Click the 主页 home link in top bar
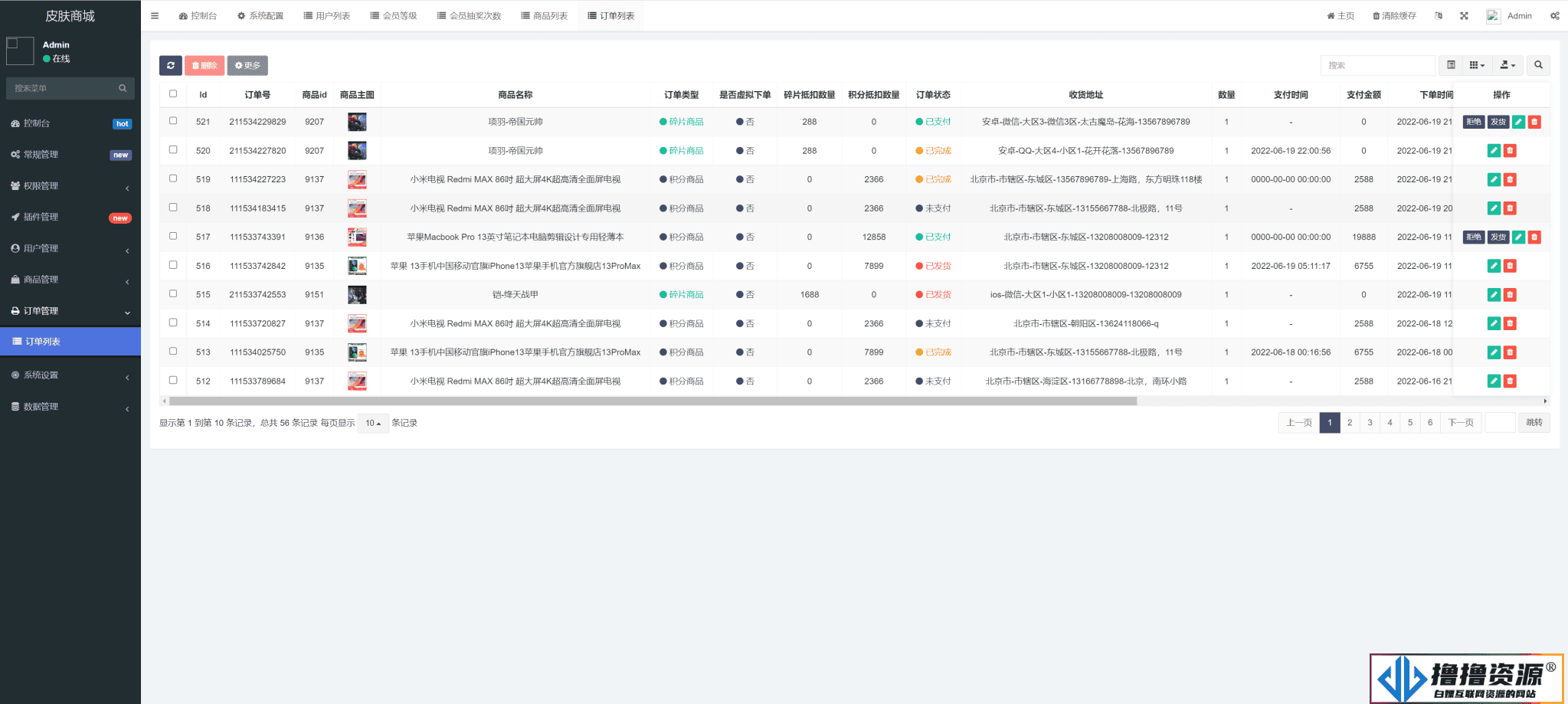 click(1340, 15)
